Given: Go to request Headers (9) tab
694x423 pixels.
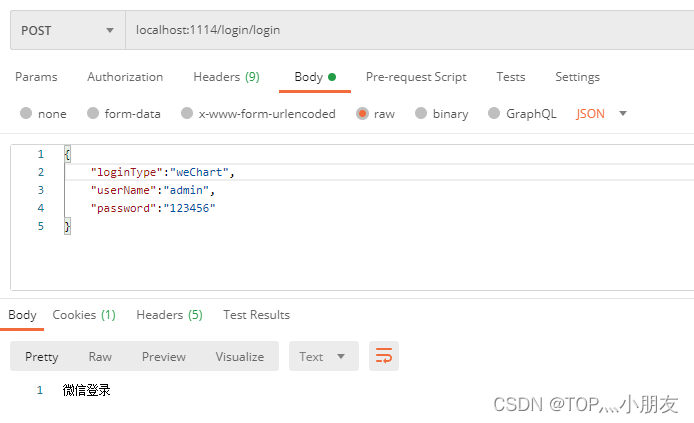Looking at the screenshot, I should 226,77.
